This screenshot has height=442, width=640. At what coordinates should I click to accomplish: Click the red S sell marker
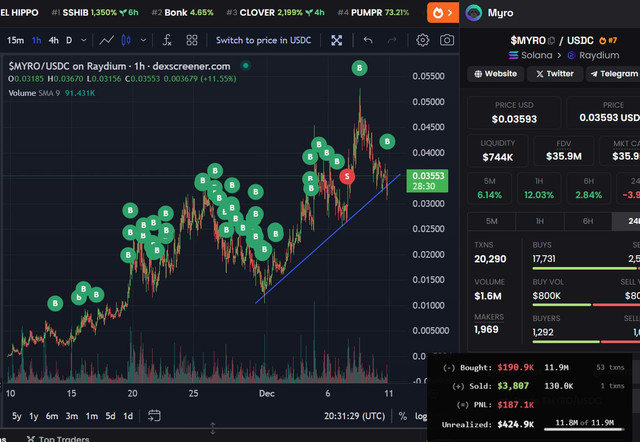pyautogui.click(x=347, y=176)
